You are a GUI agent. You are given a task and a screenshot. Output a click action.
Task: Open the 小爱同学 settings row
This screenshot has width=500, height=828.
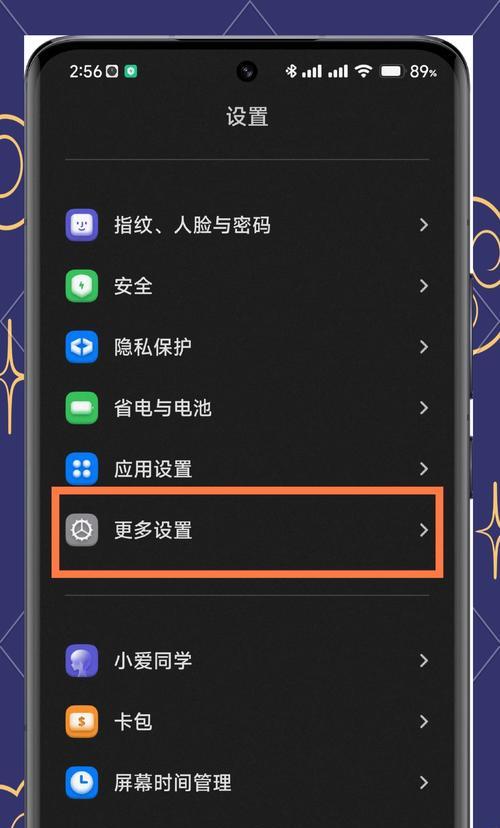247,661
